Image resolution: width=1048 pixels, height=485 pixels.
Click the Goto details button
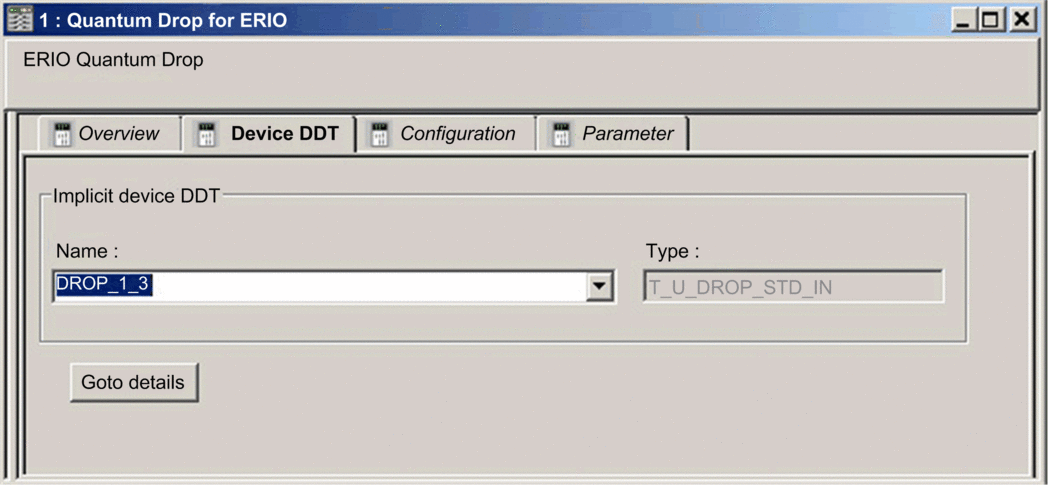[x=134, y=383]
